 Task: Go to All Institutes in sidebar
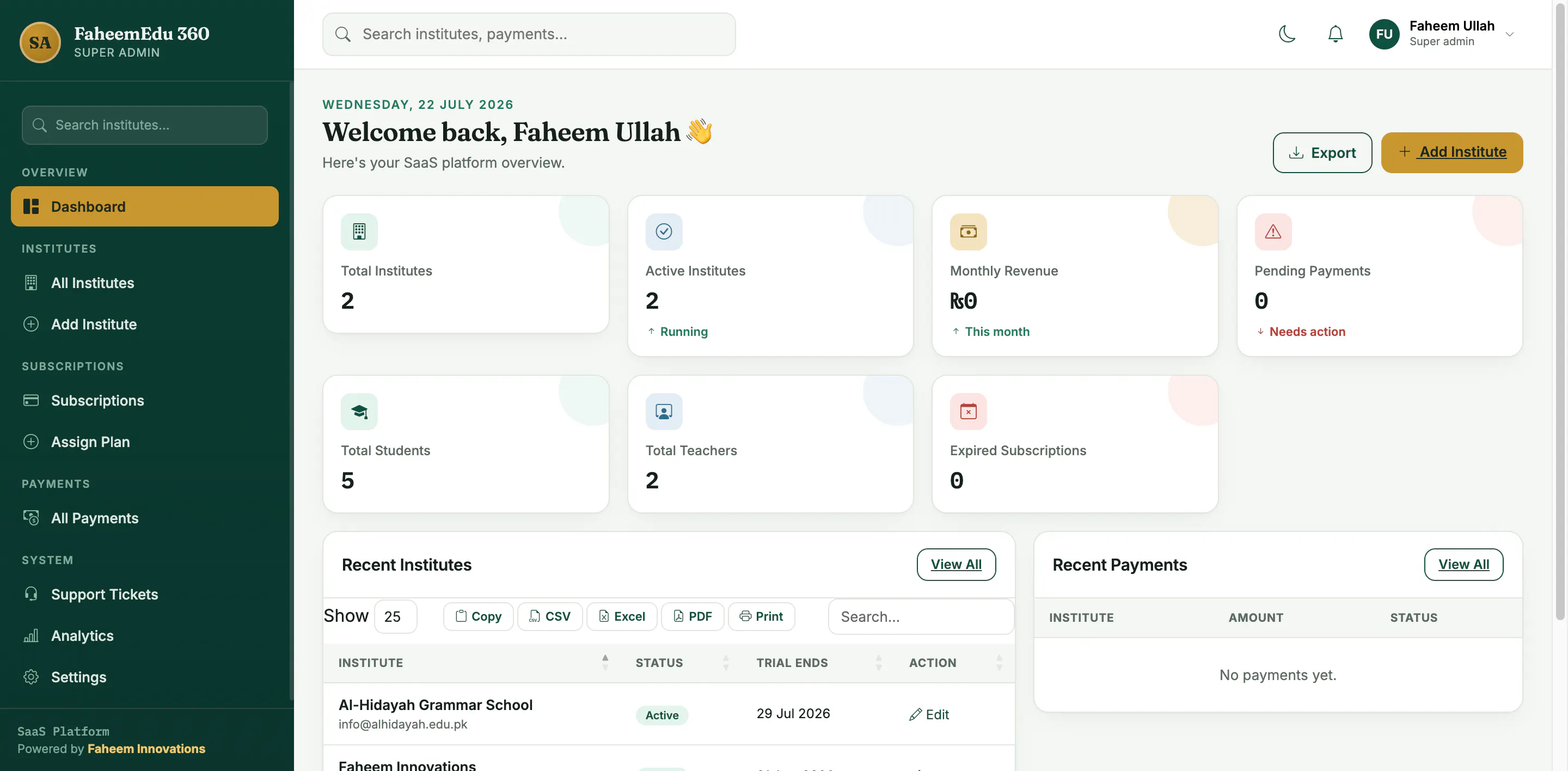pos(144,283)
